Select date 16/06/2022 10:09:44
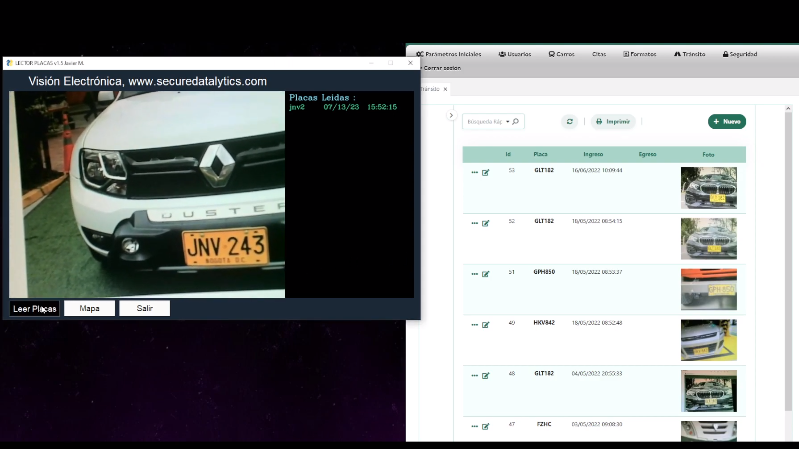This screenshot has height=449, width=799. 597,170
